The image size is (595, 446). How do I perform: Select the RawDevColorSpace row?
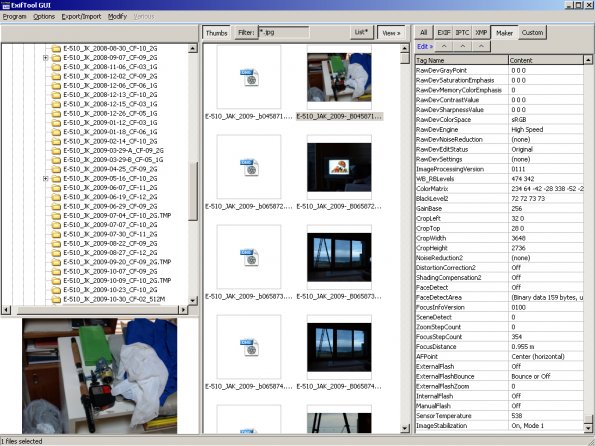499,120
